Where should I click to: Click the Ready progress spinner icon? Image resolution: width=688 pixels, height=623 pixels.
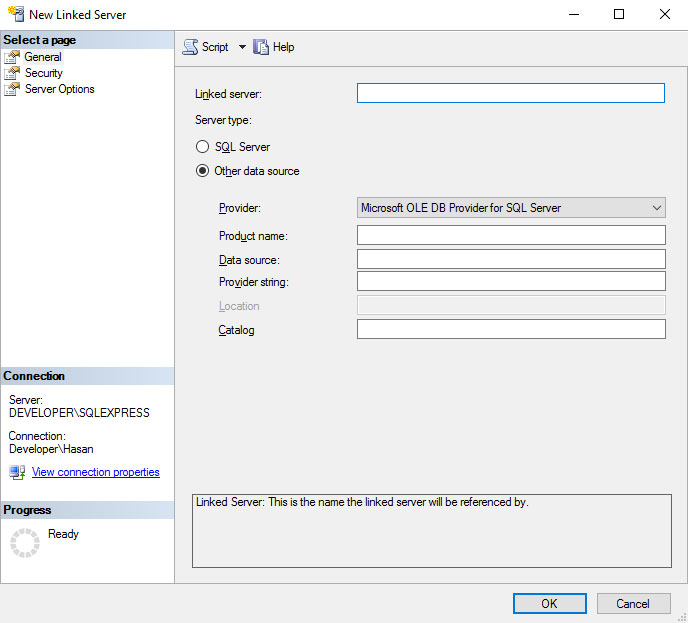tap(25, 543)
